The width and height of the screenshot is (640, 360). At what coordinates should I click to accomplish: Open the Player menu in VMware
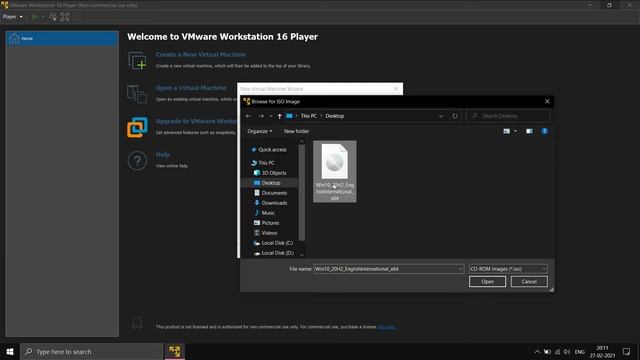(x=13, y=17)
